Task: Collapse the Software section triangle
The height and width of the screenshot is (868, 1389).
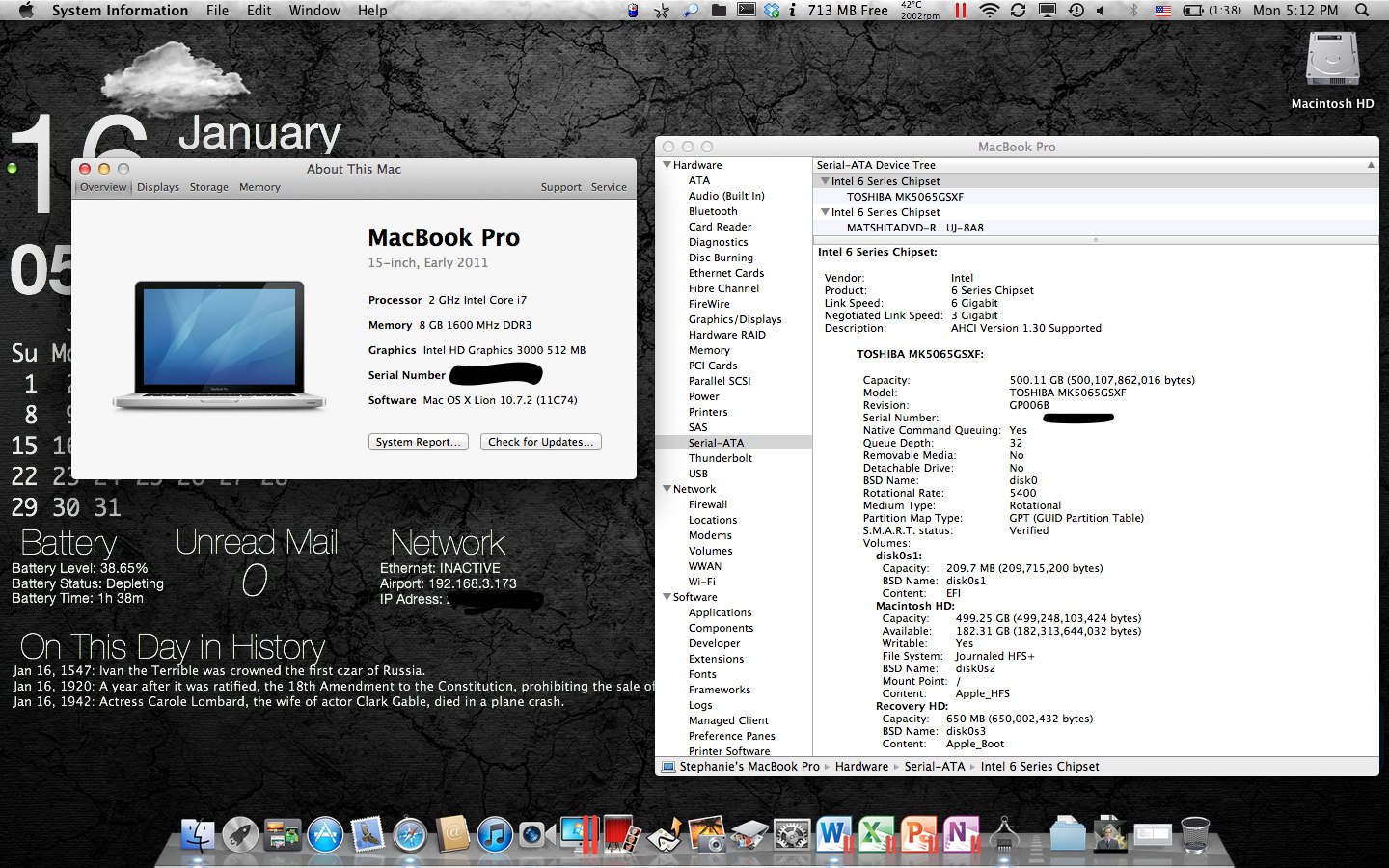Action: [x=667, y=597]
